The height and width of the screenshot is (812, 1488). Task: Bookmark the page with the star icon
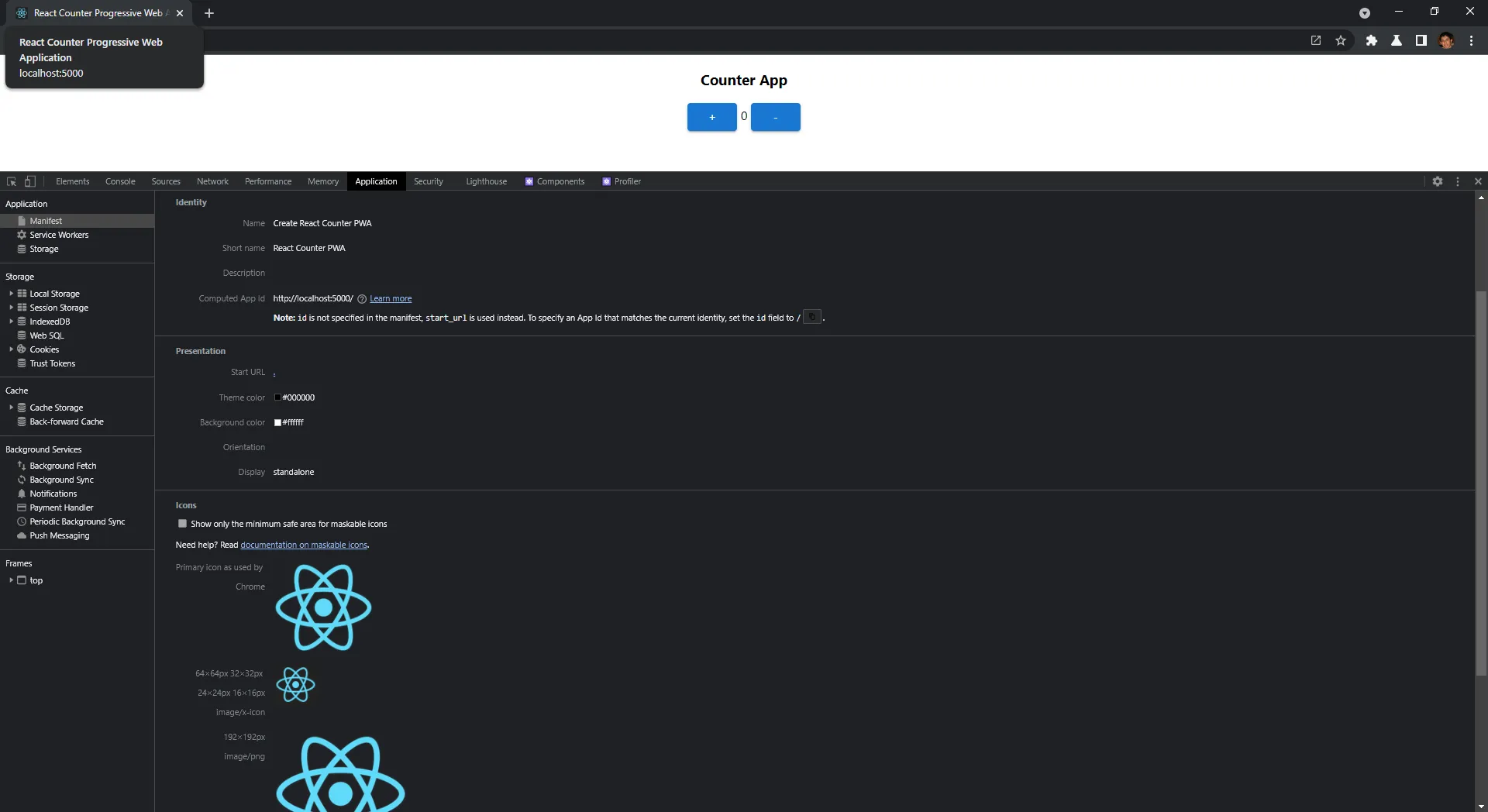coord(1342,40)
